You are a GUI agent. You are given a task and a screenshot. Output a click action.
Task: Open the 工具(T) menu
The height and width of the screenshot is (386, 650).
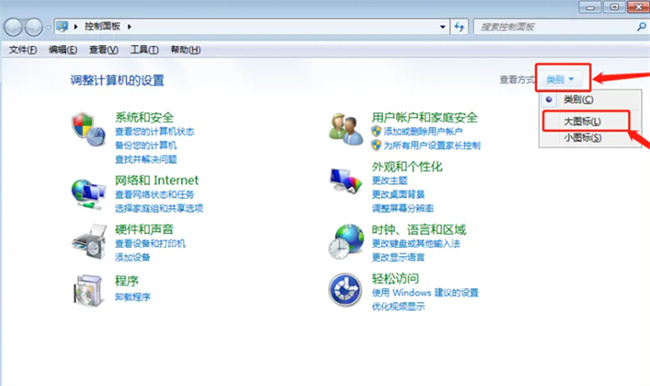(144, 50)
